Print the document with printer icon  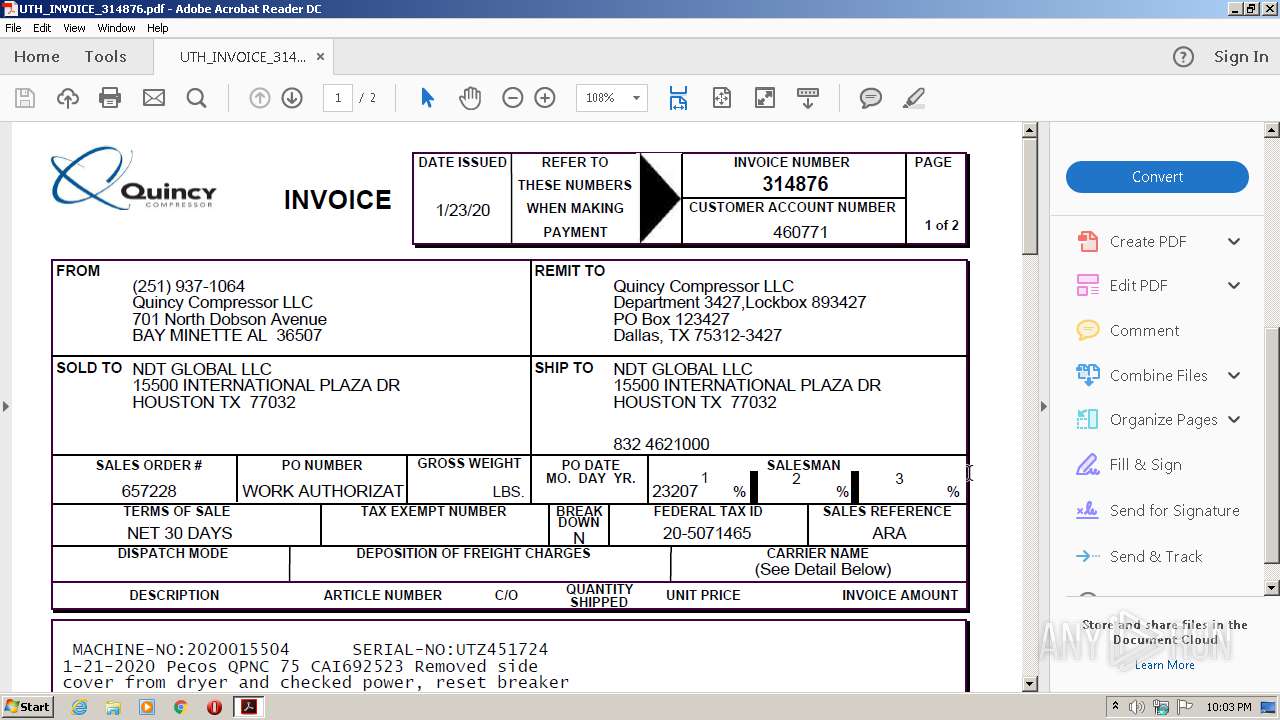pos(110,98)
